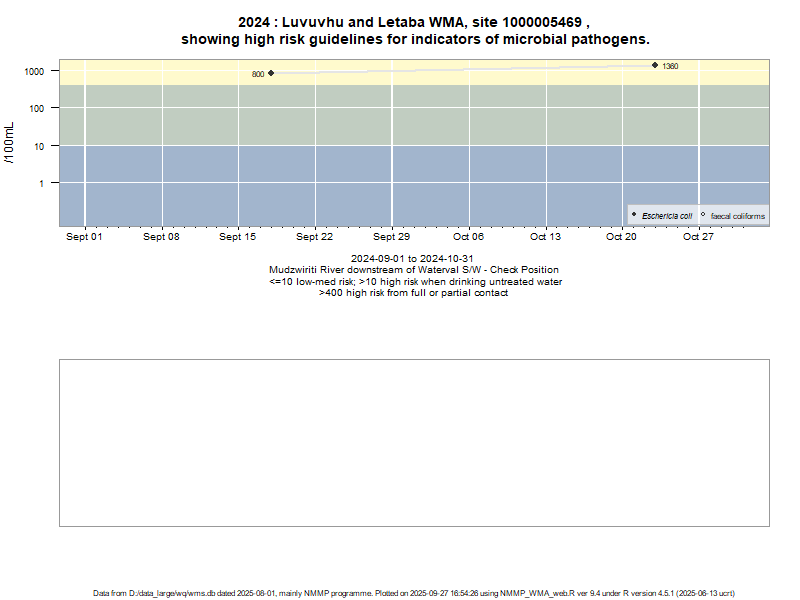Select the faecal coliforms legend label

click(x=737, y=216)
